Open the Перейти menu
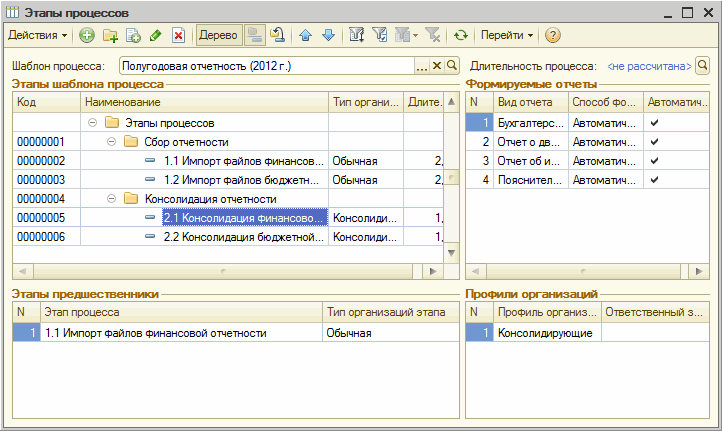722x431 pixels. [506, 35]
